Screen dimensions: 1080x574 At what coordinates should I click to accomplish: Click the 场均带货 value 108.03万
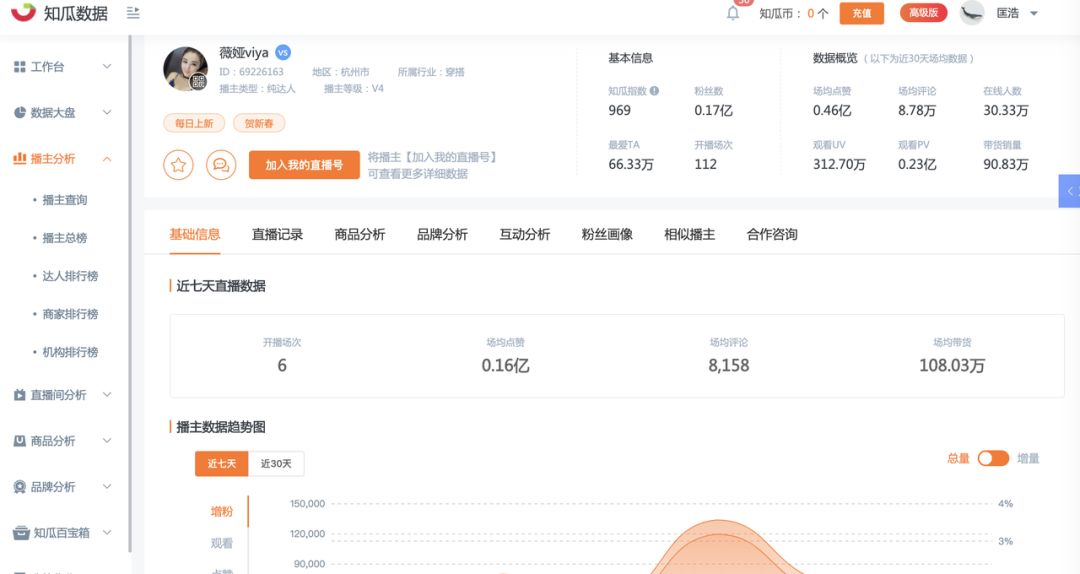[x=952, y=365]
